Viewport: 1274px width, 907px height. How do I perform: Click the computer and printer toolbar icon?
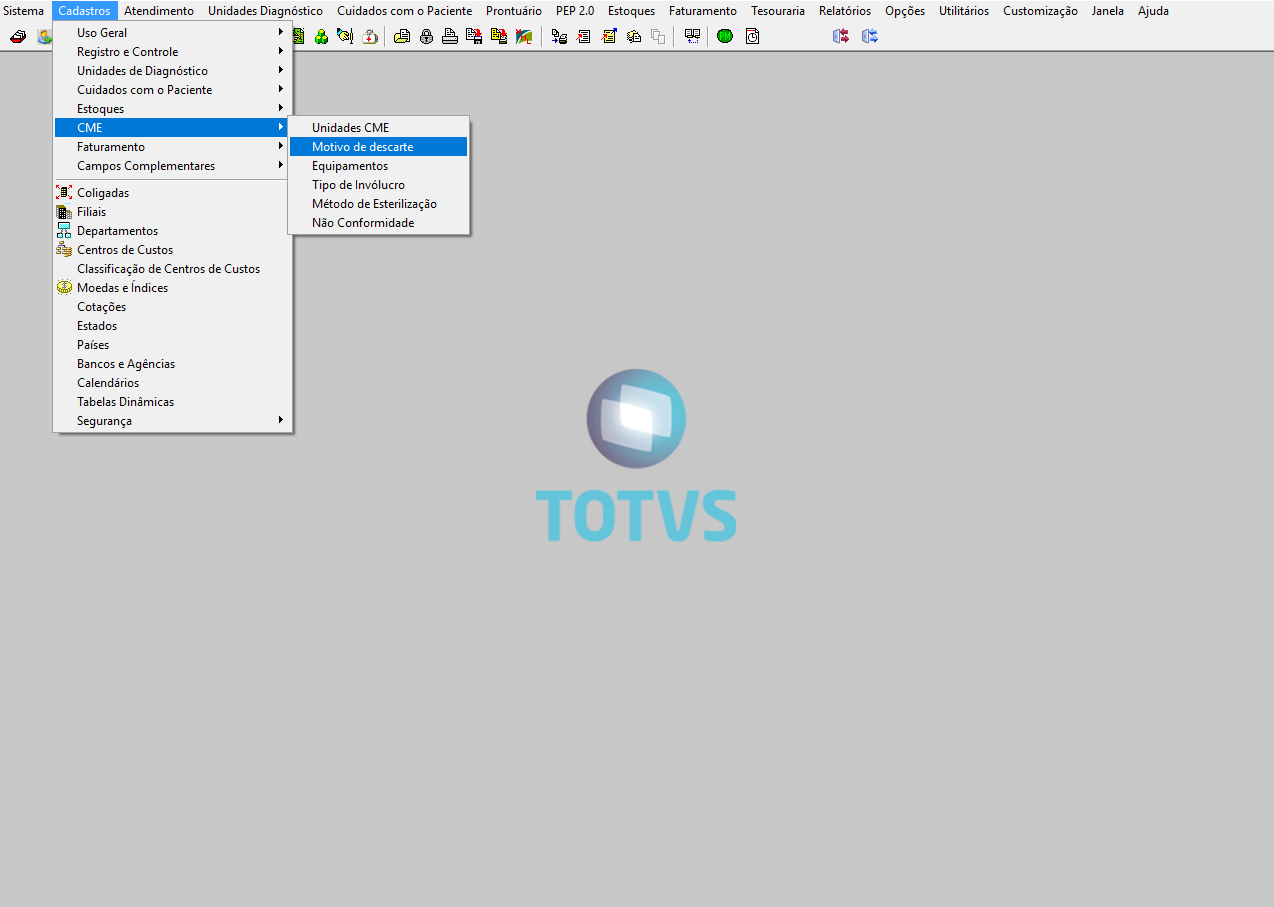click(x=559, y=36)
